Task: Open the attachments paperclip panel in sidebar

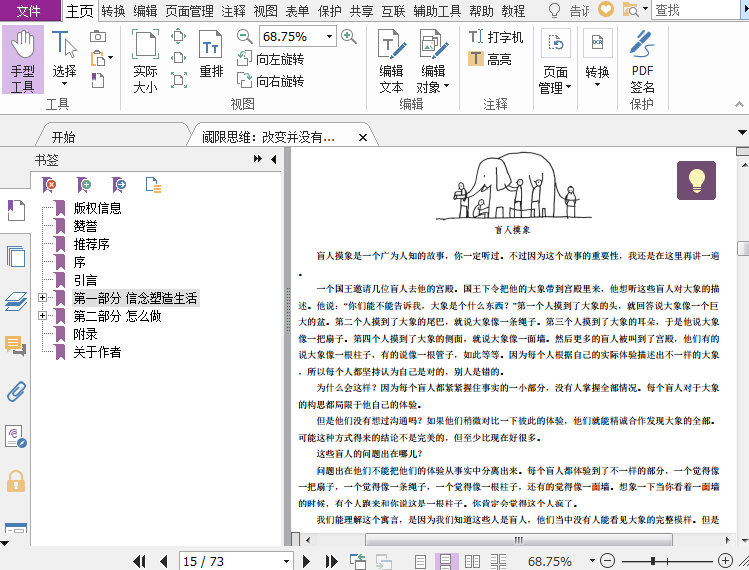Action: [x=15, y=391]
